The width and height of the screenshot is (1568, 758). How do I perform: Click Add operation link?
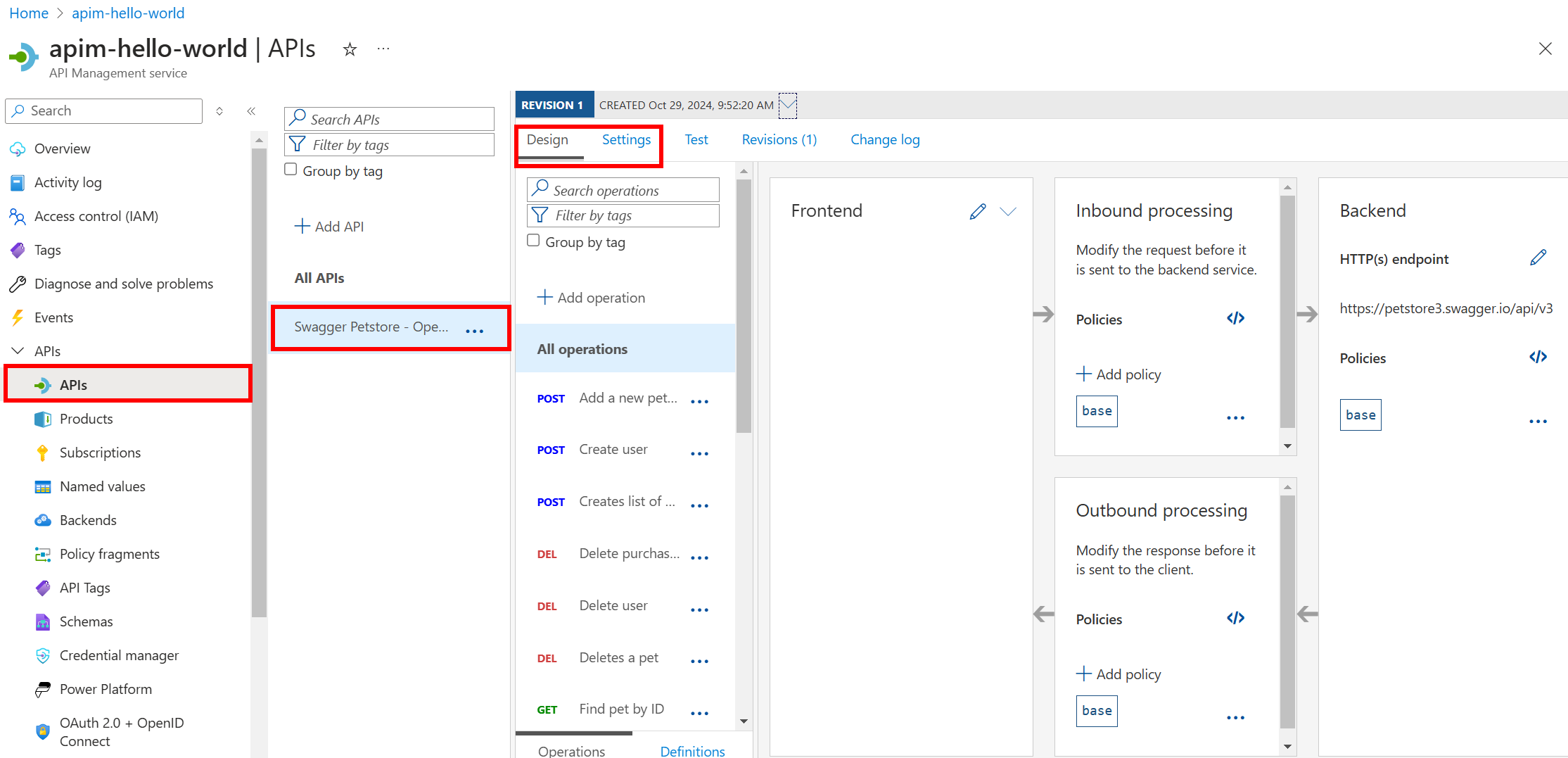(591, 298)
